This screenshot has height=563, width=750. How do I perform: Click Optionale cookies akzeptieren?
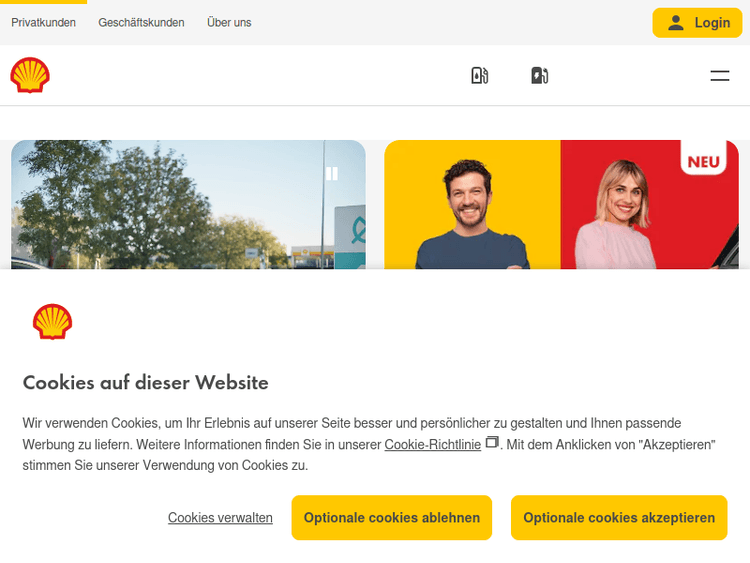tap(618, 517)
